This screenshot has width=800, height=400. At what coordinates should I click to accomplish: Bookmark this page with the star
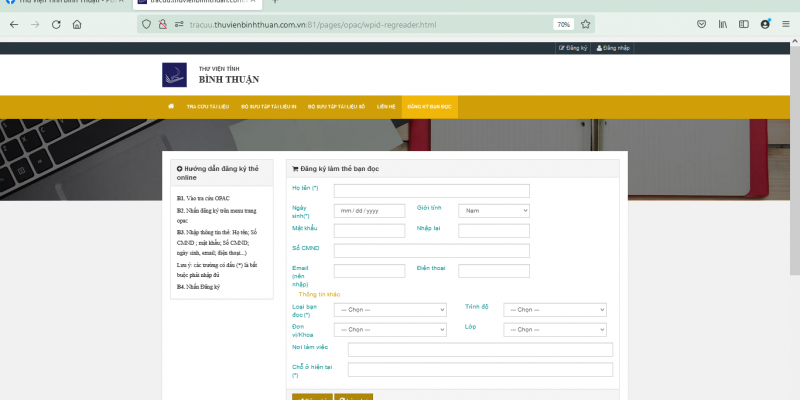585,24
